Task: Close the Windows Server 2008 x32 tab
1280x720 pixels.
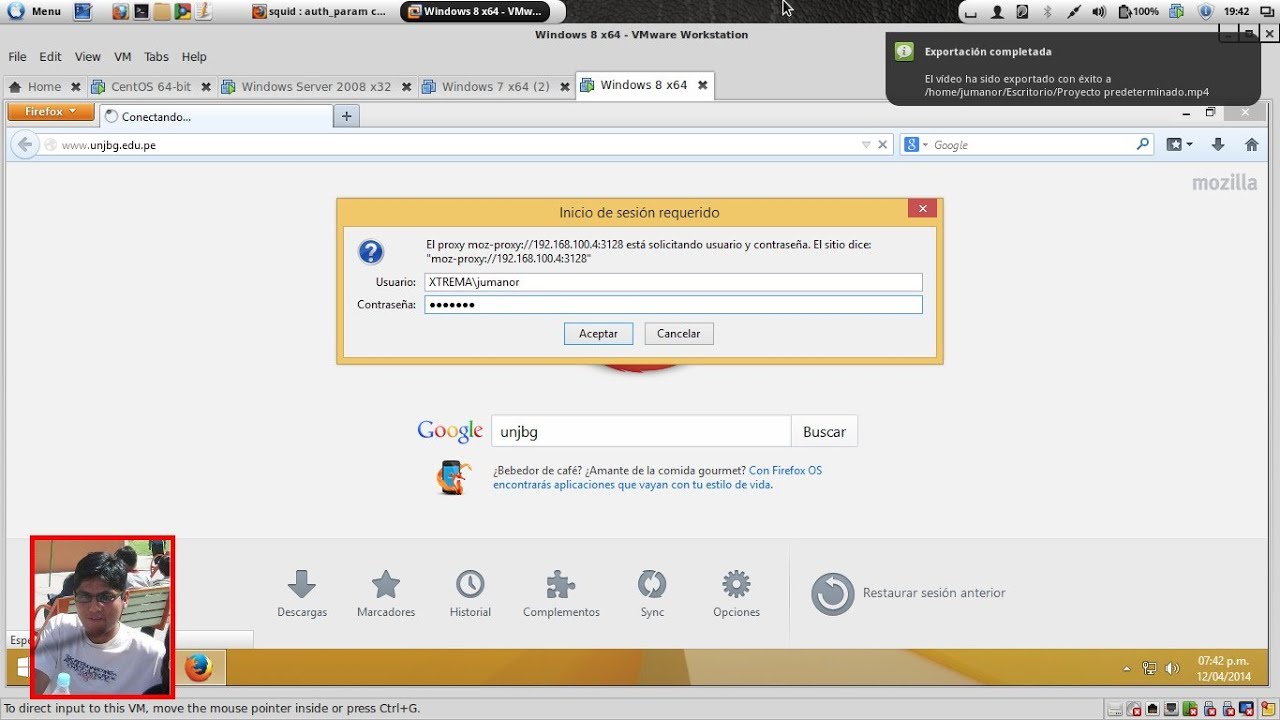Action: pyautogui.click(x=406, y=87)
